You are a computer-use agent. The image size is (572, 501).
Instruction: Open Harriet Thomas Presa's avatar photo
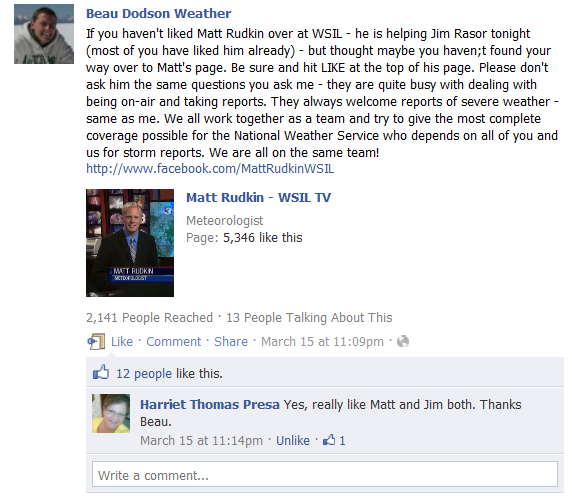111,413
